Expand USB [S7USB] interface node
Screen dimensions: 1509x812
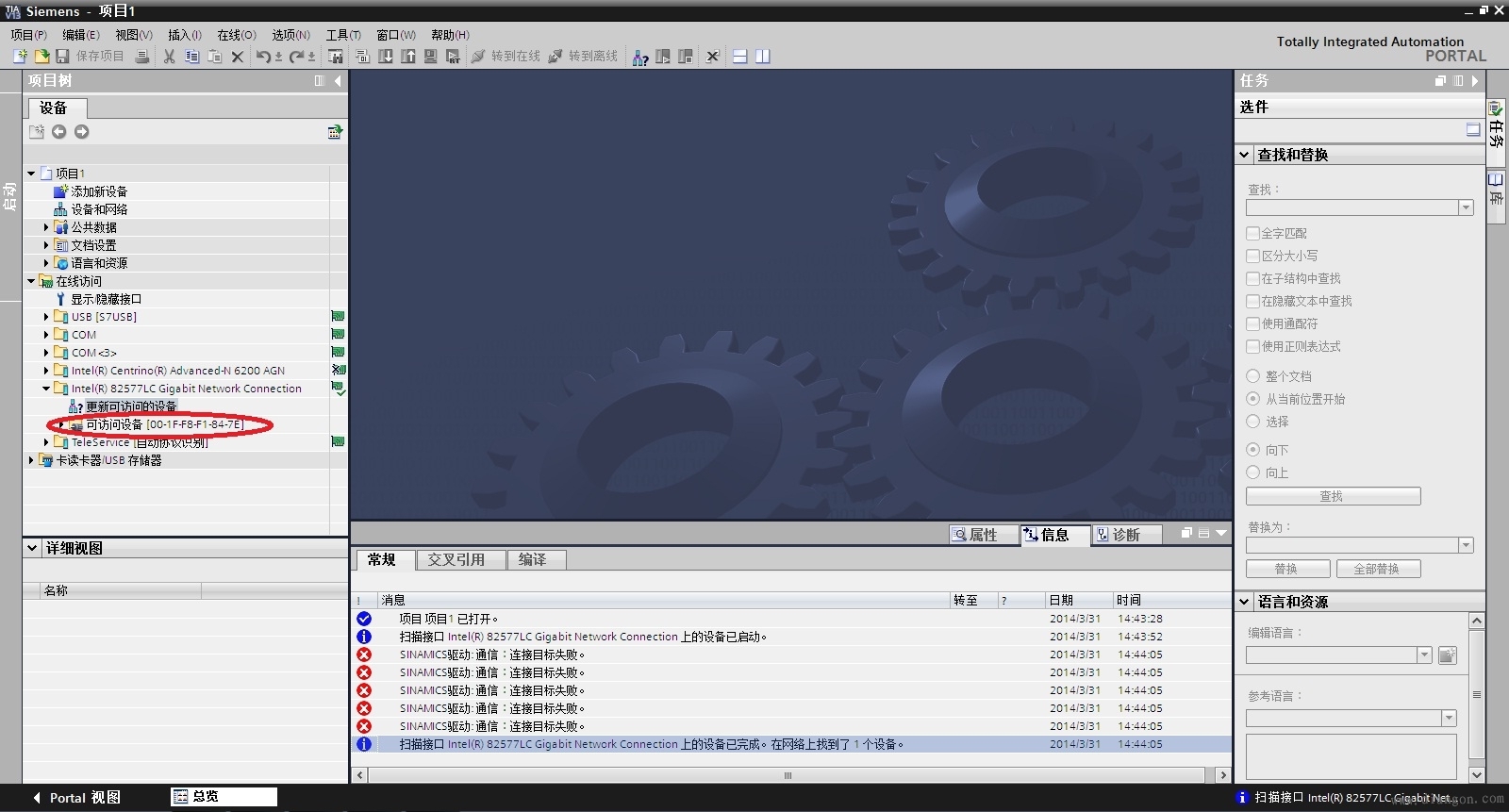pos(46,317)
